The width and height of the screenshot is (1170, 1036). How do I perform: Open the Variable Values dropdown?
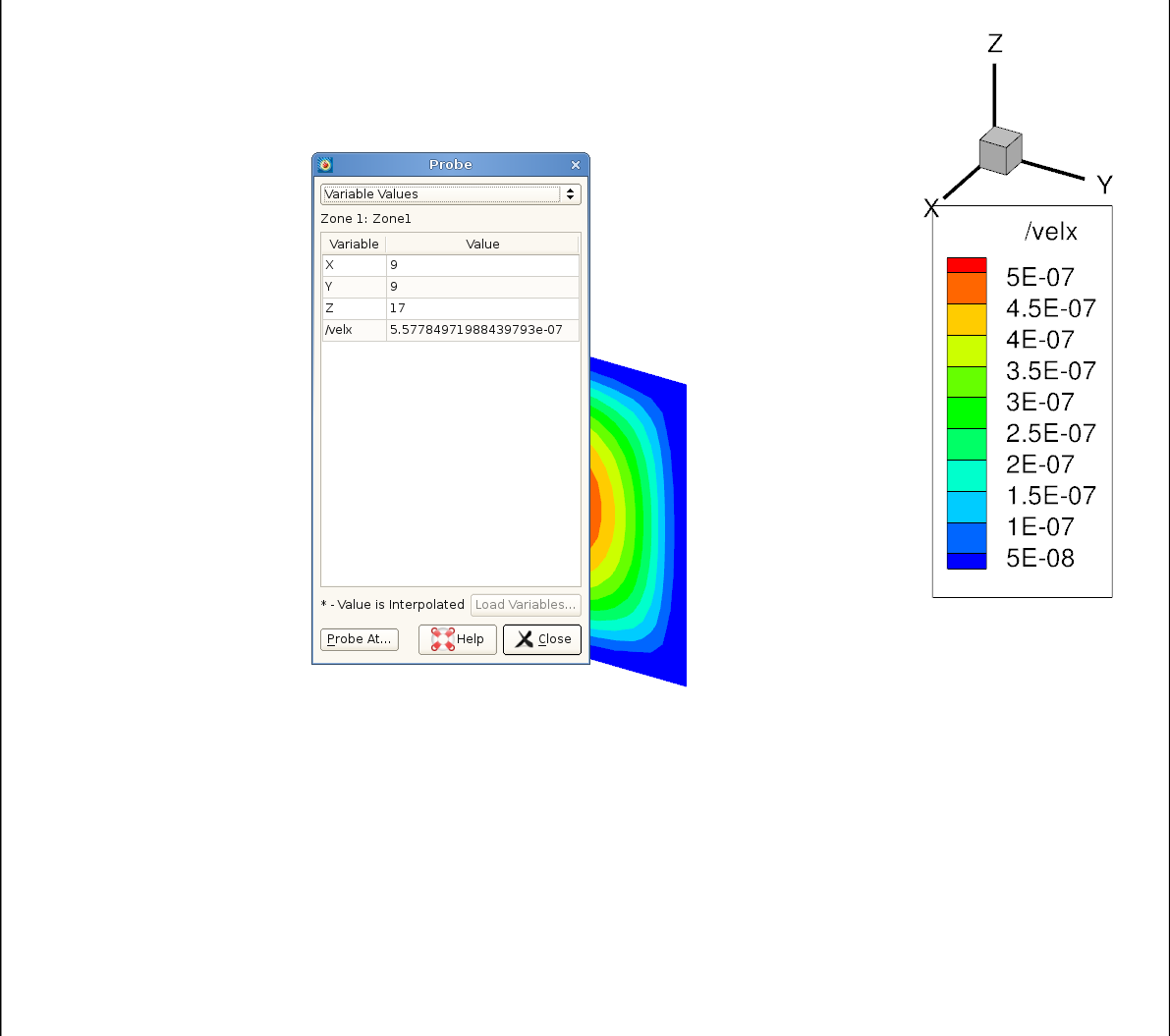point(451,194)
